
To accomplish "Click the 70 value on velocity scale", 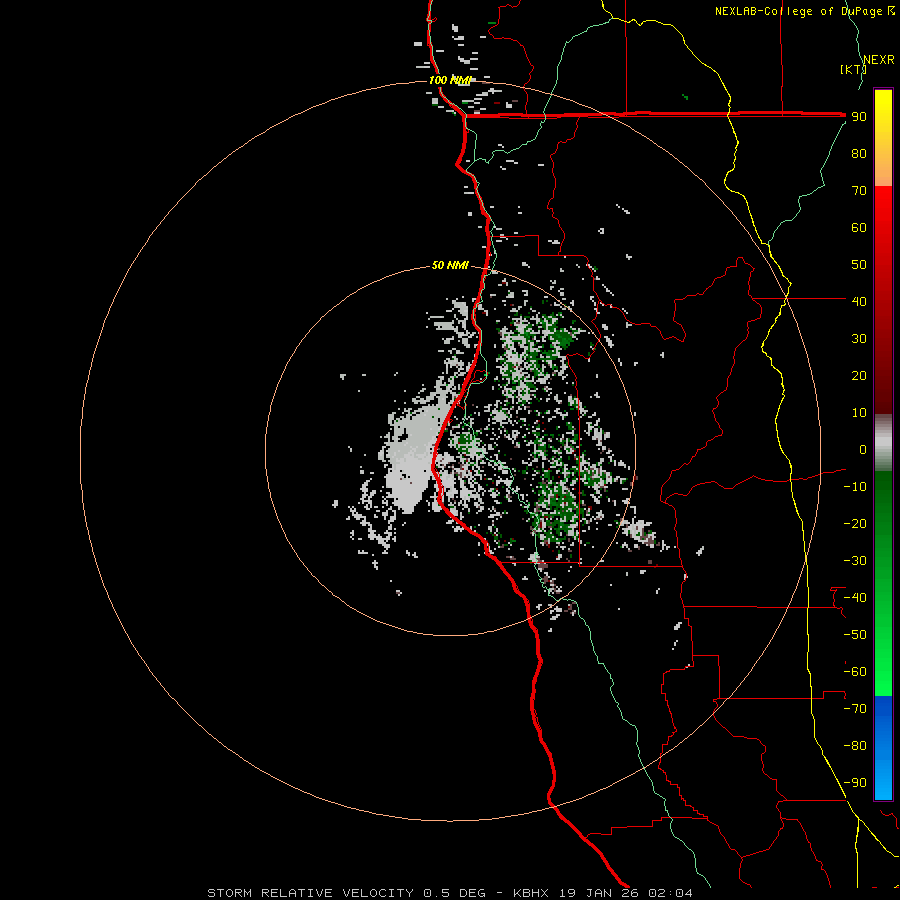I will 859,191.
